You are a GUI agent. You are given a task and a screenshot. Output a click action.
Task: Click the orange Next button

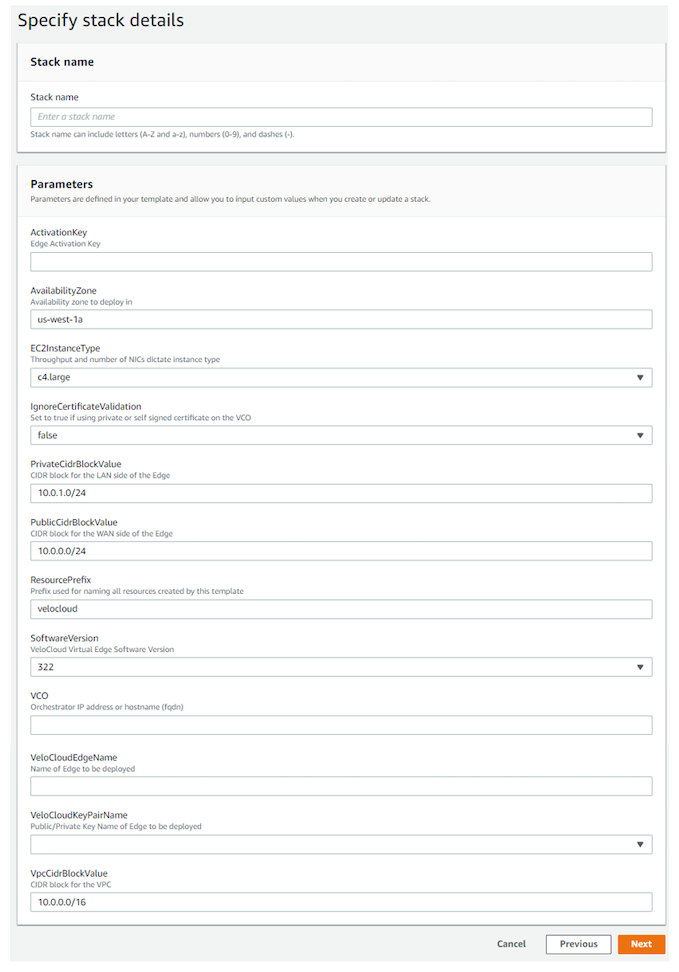click(641, 944)
